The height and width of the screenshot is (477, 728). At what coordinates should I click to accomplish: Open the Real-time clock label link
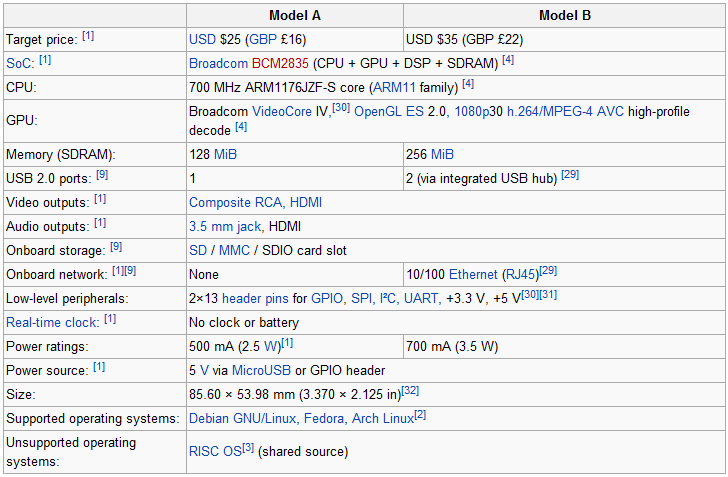click(x=53, y=322)
